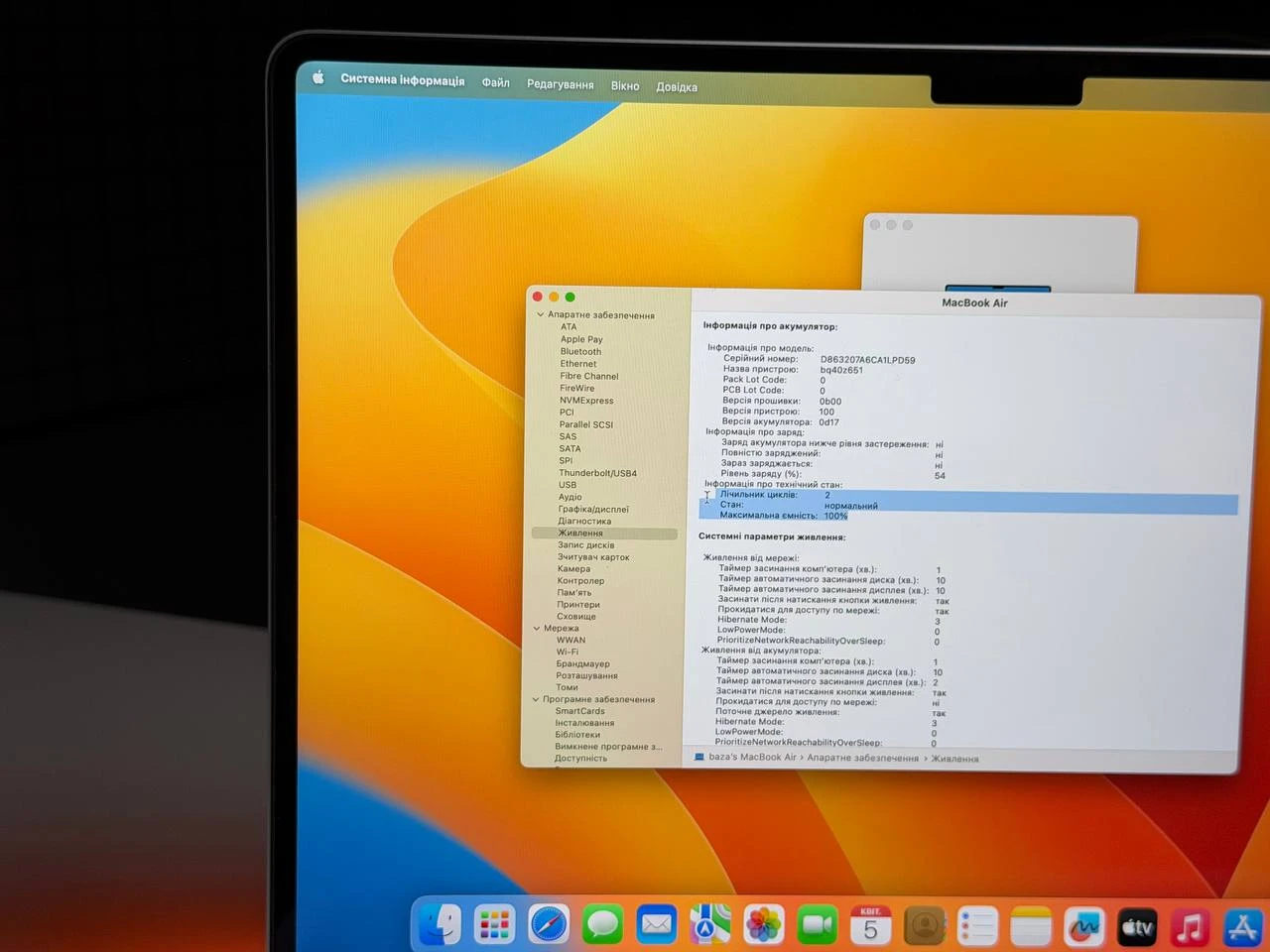This screenshot has width=1270, height=952.
Task: Select ATA in sidebar
Action: [x=569, y=326]
